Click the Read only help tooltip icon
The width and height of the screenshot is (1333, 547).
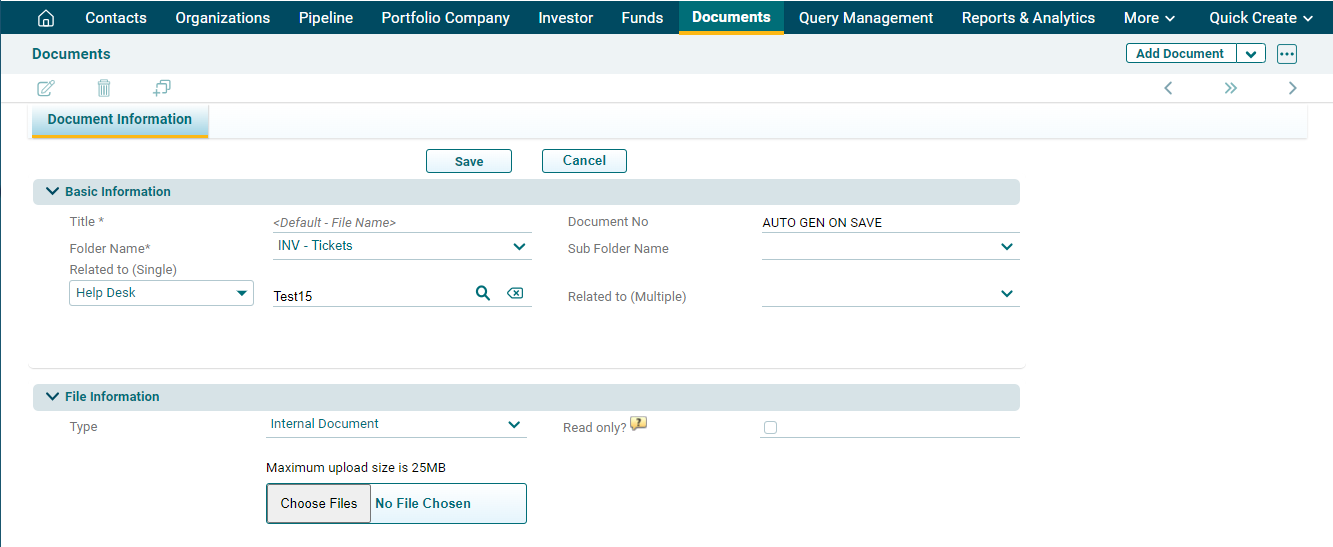(x=639, y=424)
